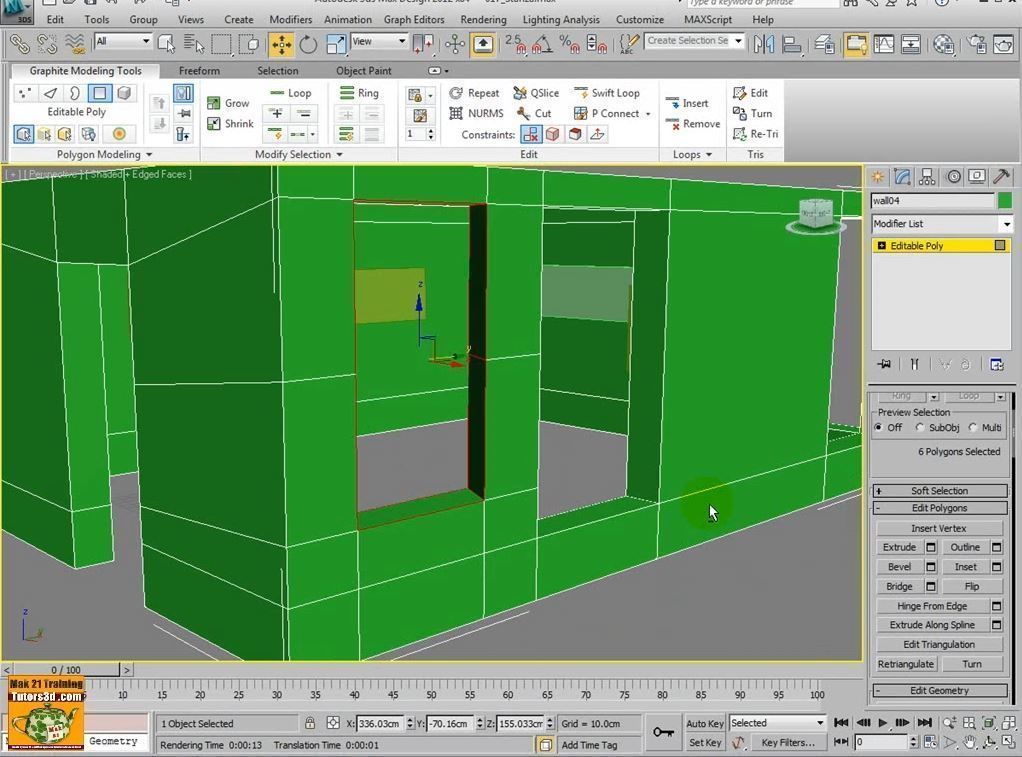Viewport: 1022px width, 757px height.
Task: Toggle the Auto Key button
Action: [704, 723]
